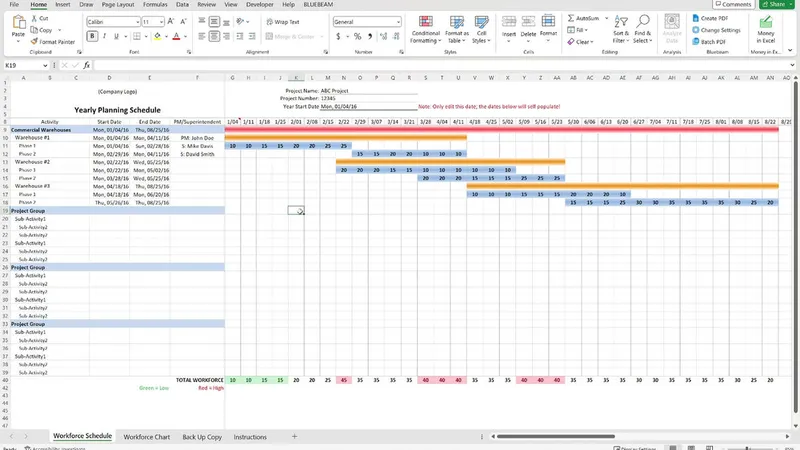Decrease font size with the smaller A
The height and width of the screenshot is (450, 800).
click(183, 21)
